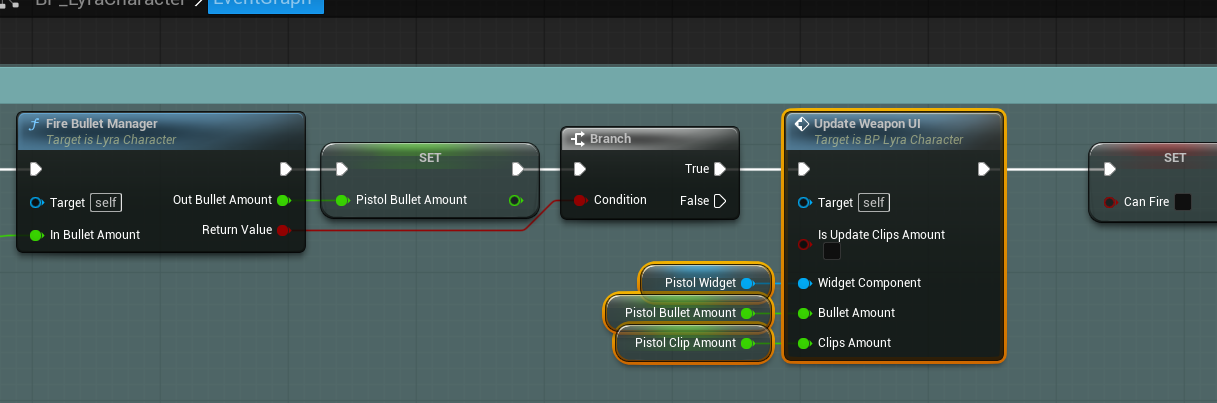1217x403 pixels.
Task: Click the Target pin on Fire Bullet Manager
Action: tap(36, 203)
